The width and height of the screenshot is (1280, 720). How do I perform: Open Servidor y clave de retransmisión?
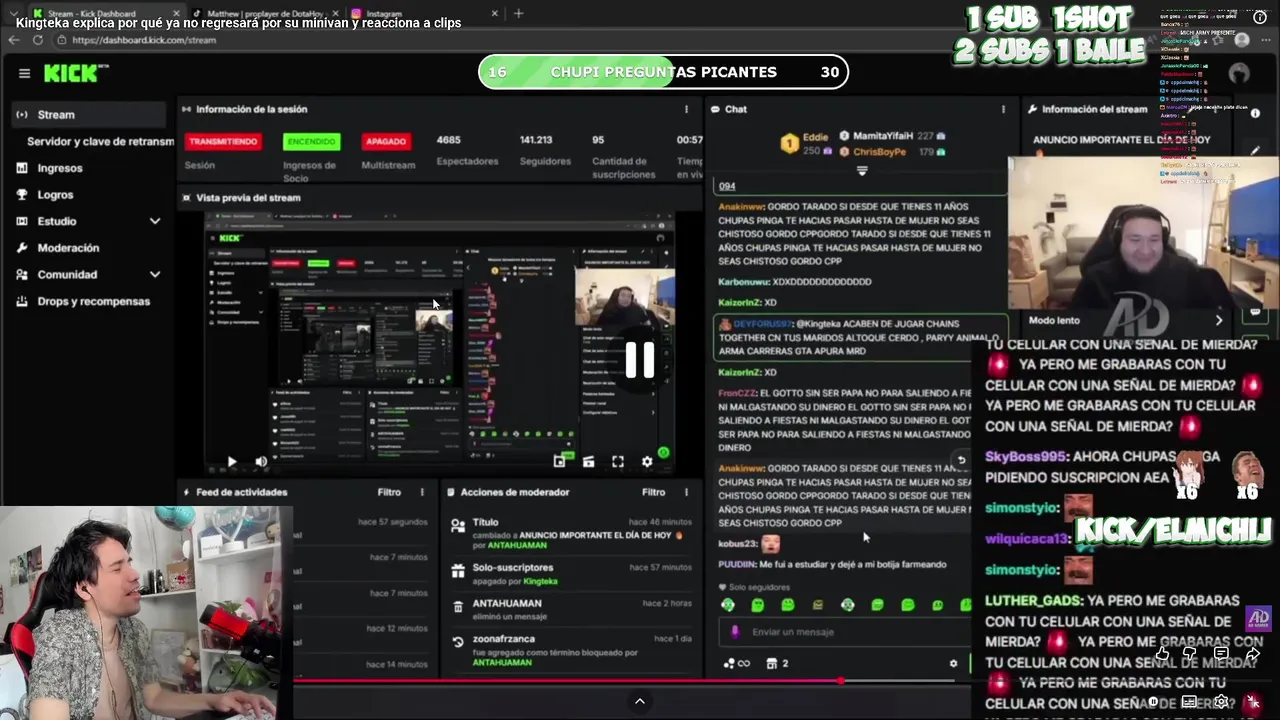click(x=100, y=141)
